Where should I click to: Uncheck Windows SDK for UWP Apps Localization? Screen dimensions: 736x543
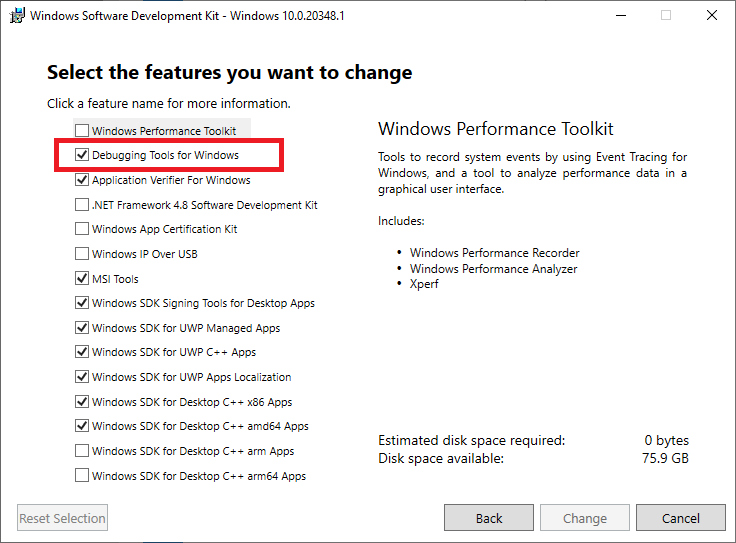pyautogui.click(x=82, y=376)
